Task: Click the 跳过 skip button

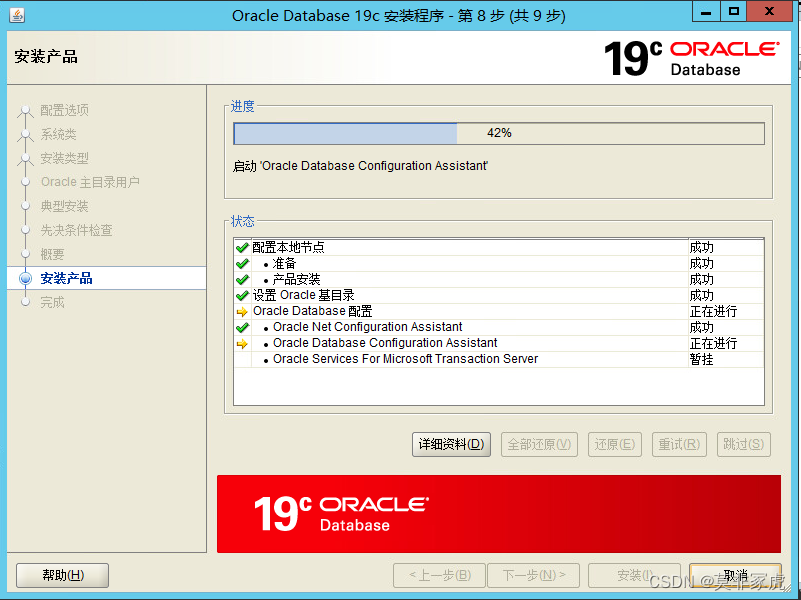Action: point(743,444)
